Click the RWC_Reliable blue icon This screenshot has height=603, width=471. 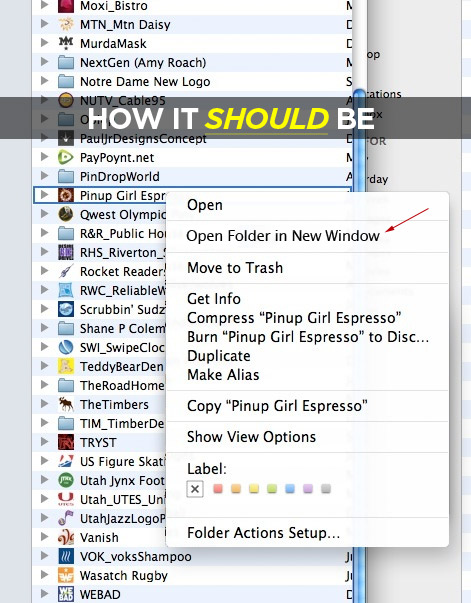(66, 290)
